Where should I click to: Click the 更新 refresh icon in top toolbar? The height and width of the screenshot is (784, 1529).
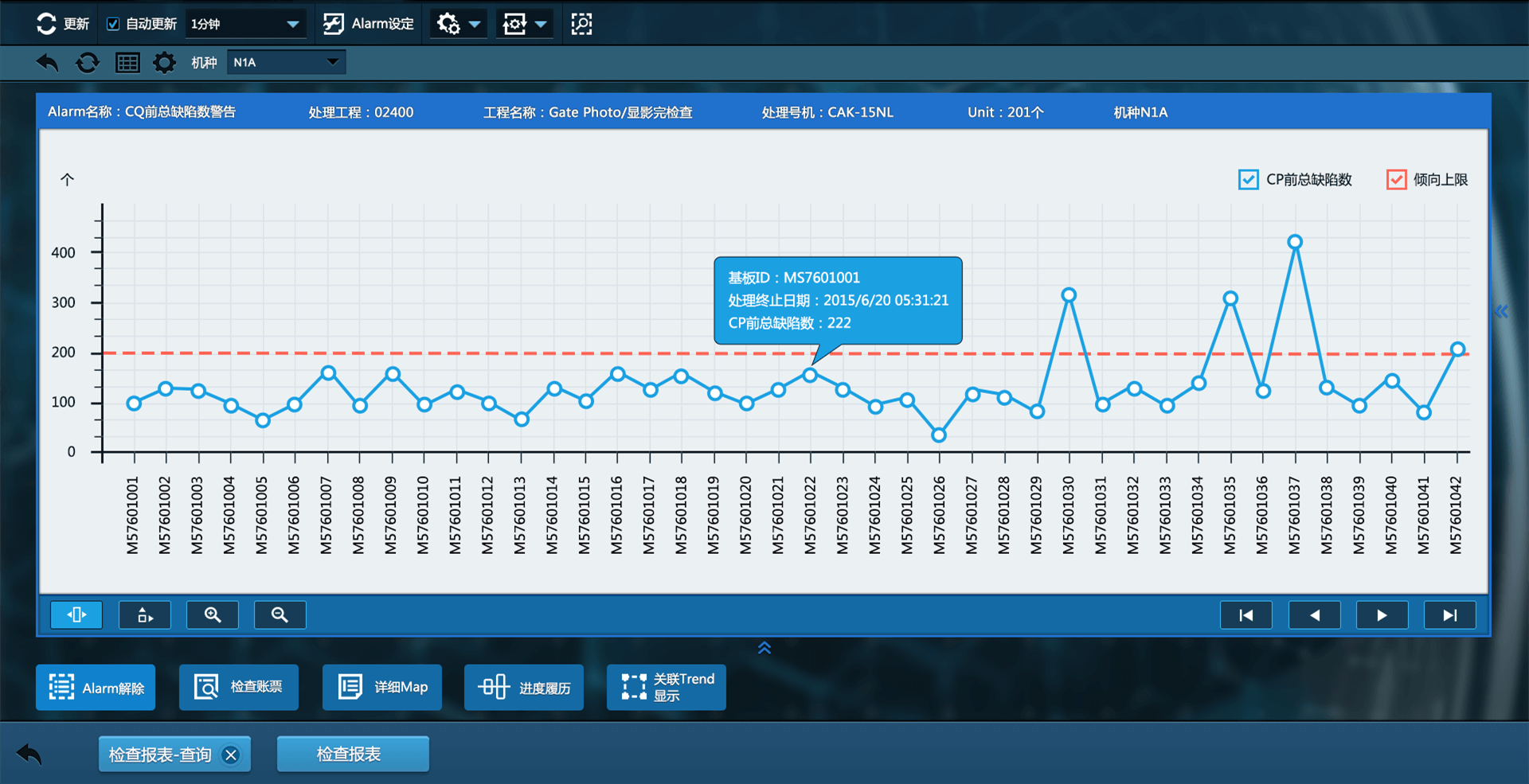[46, 24]
